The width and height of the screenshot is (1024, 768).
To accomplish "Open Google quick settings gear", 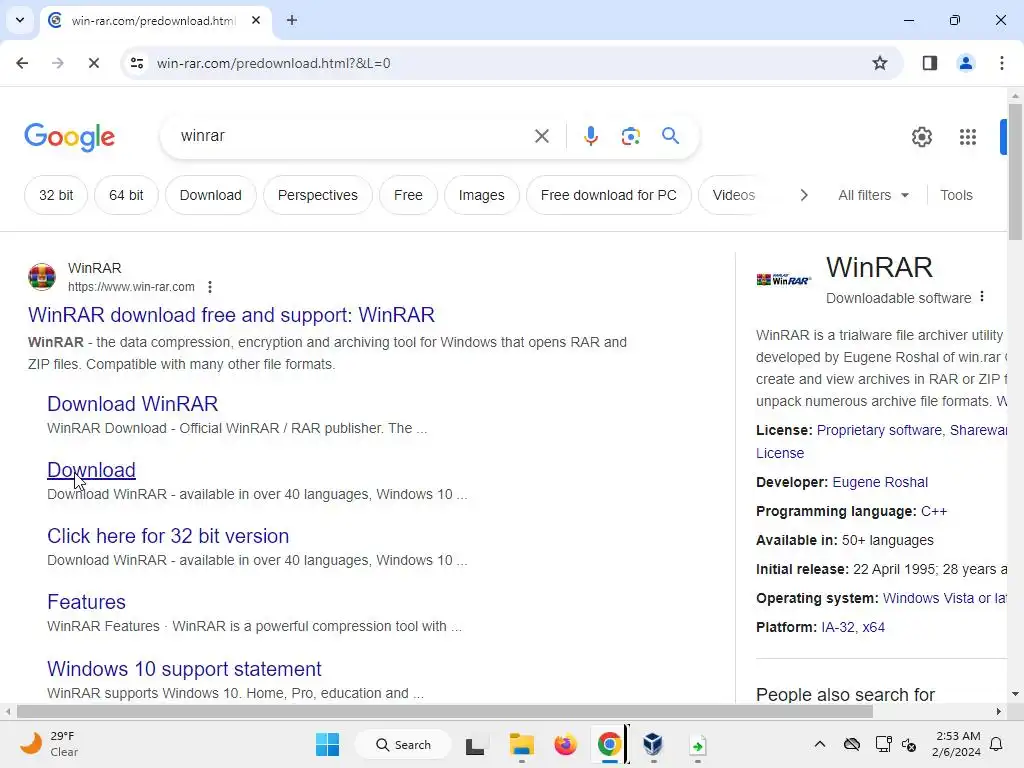I will click(921, 136).
